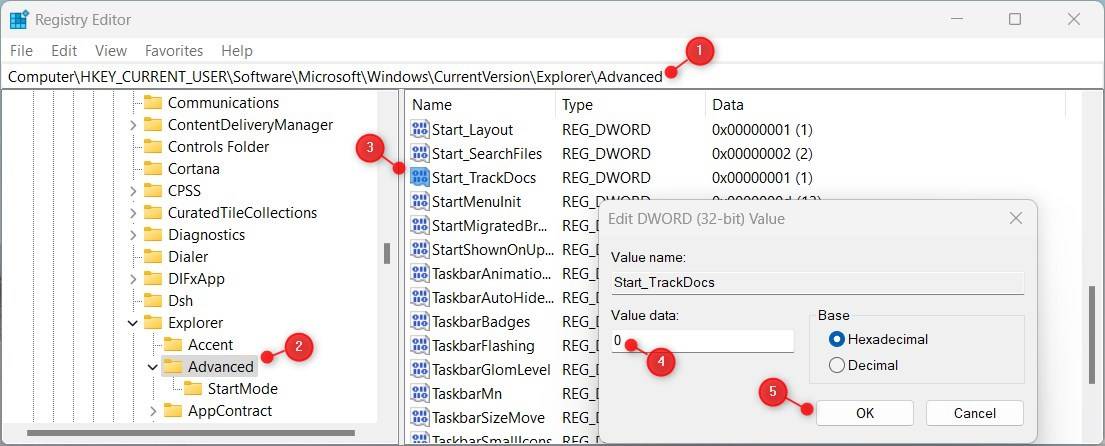The height and width of the screenshot is (446, 1105).
Task: Select the Decimal base option
Action: click(x=837, y=365)
